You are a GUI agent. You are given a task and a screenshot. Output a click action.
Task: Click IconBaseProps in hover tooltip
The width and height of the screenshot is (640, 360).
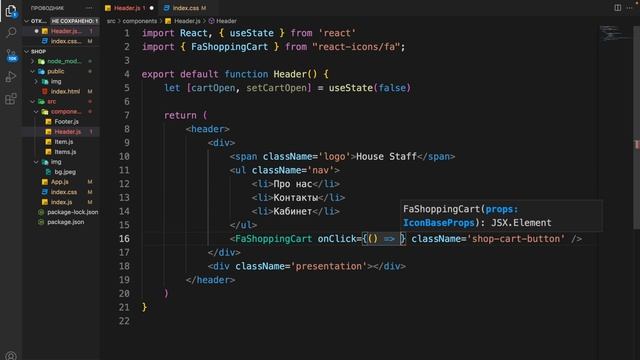[439, 223]
